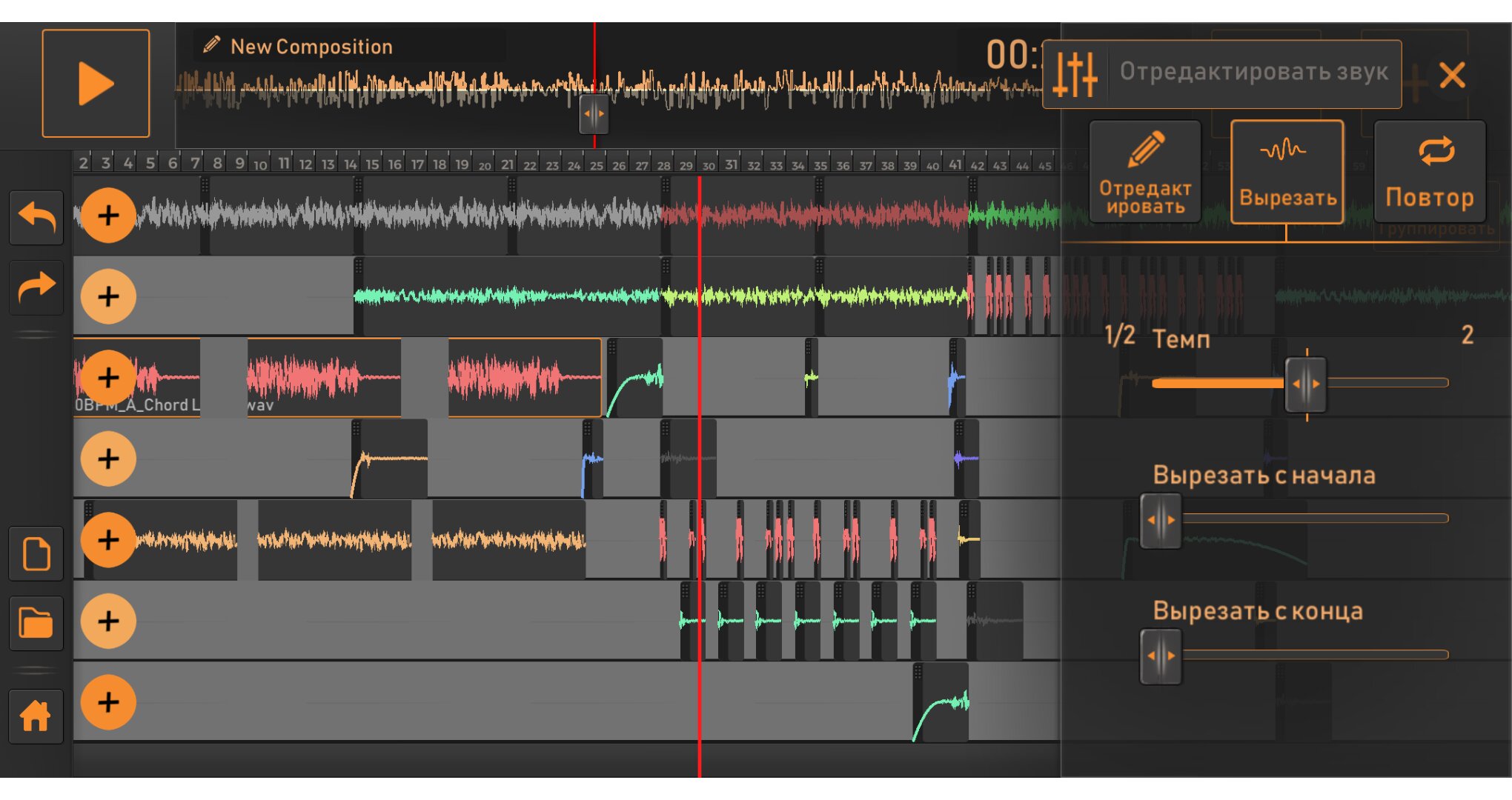Image resolution: width=1512 pixels, height=800 pixels.
Task: Click the undo arrow icon
Action: pos(36,218)
